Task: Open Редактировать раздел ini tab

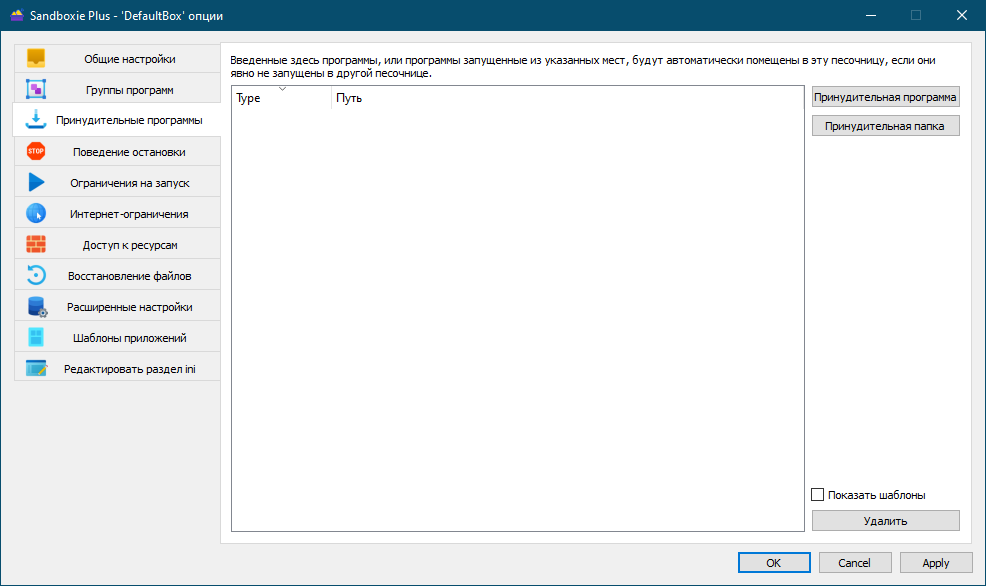Action: 118,368
